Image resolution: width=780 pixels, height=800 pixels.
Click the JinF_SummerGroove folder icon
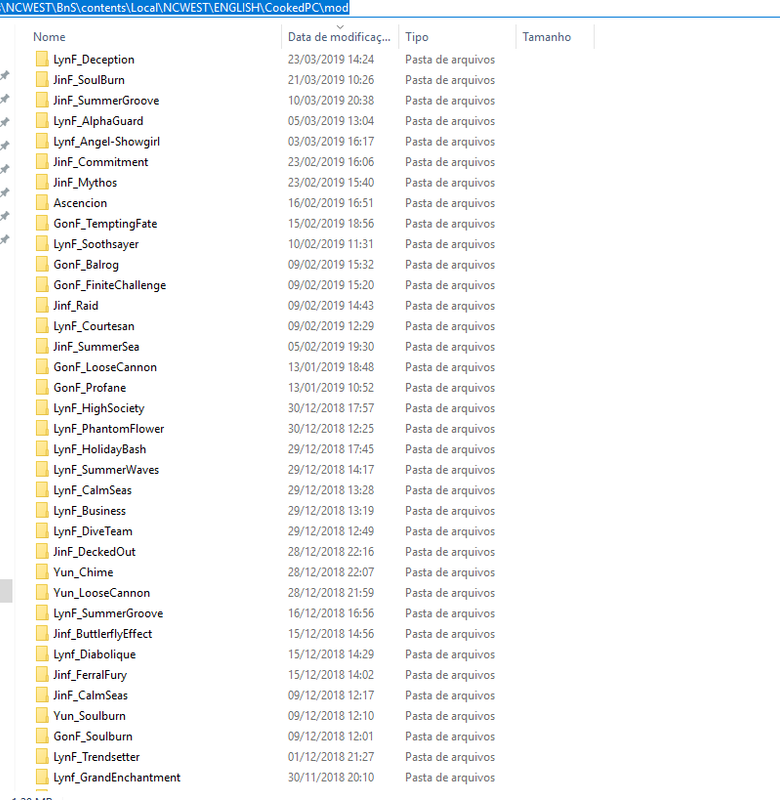tap(42, 100)
